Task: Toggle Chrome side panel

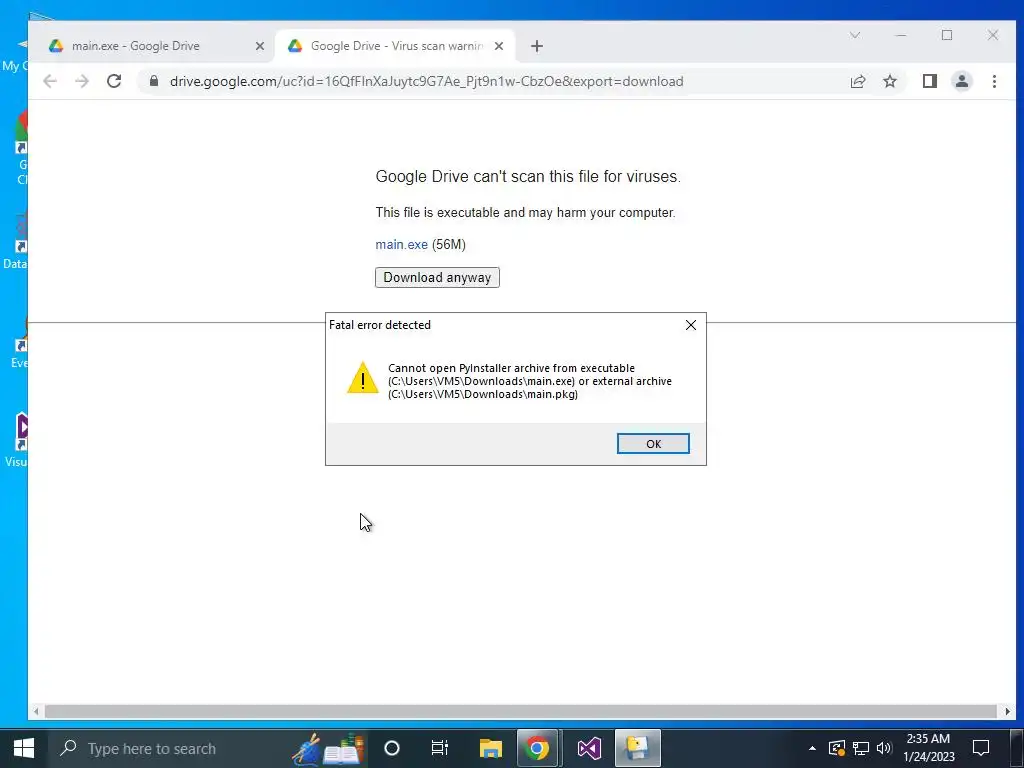Action: [929, 81]
